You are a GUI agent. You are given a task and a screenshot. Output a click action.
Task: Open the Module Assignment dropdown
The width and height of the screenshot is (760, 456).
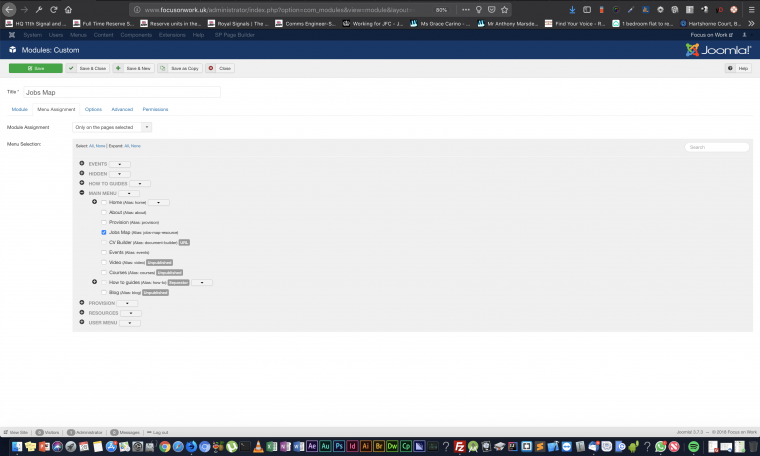(112, 127)
